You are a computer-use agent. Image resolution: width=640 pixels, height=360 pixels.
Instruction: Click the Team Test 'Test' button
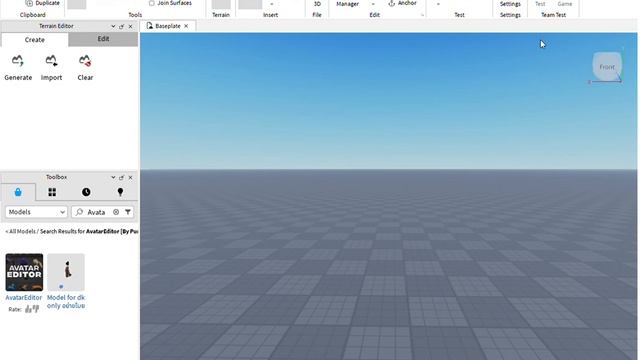(x=540, y=4)
